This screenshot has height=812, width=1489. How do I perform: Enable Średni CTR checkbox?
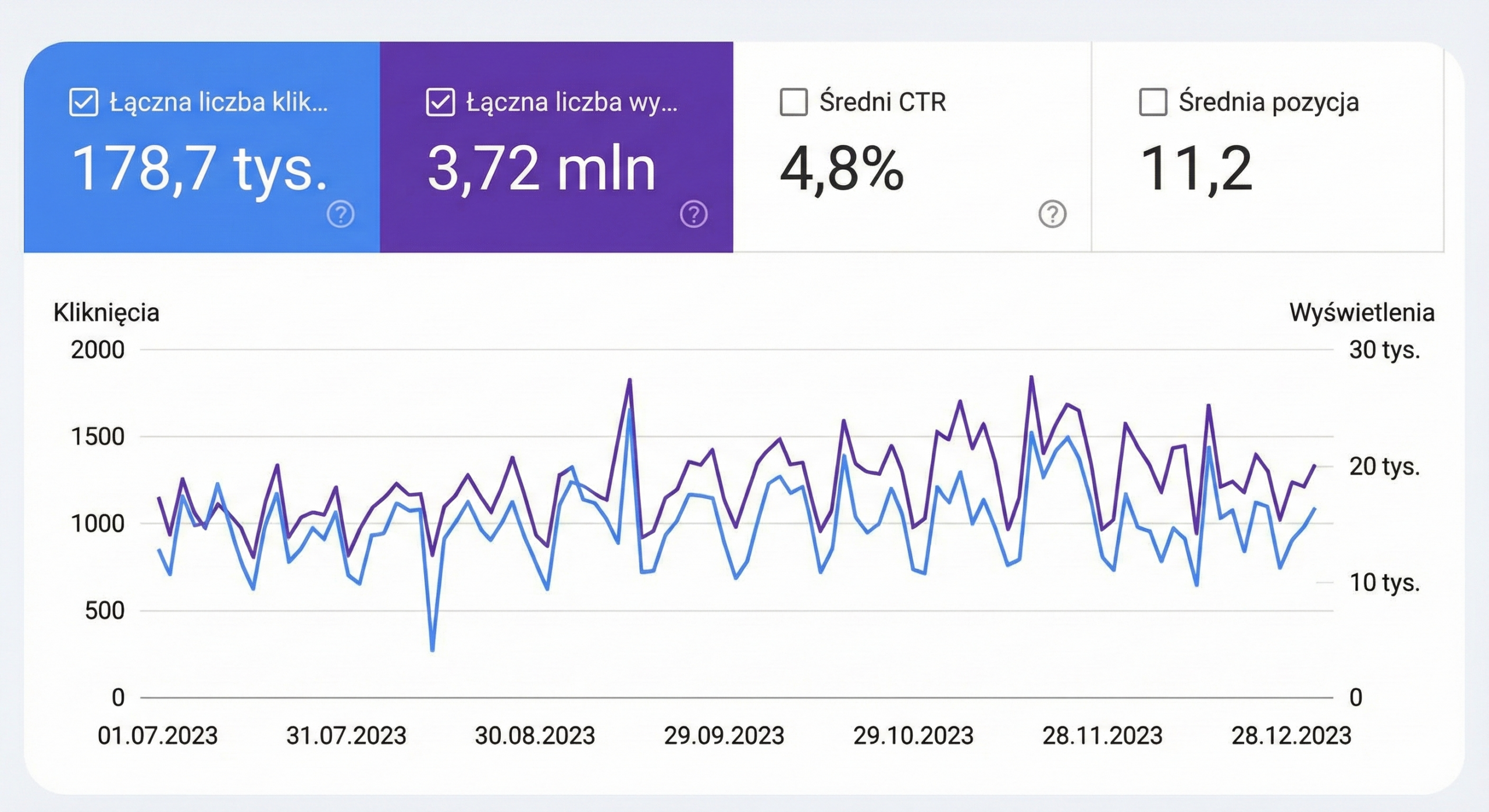click(793, 102)
